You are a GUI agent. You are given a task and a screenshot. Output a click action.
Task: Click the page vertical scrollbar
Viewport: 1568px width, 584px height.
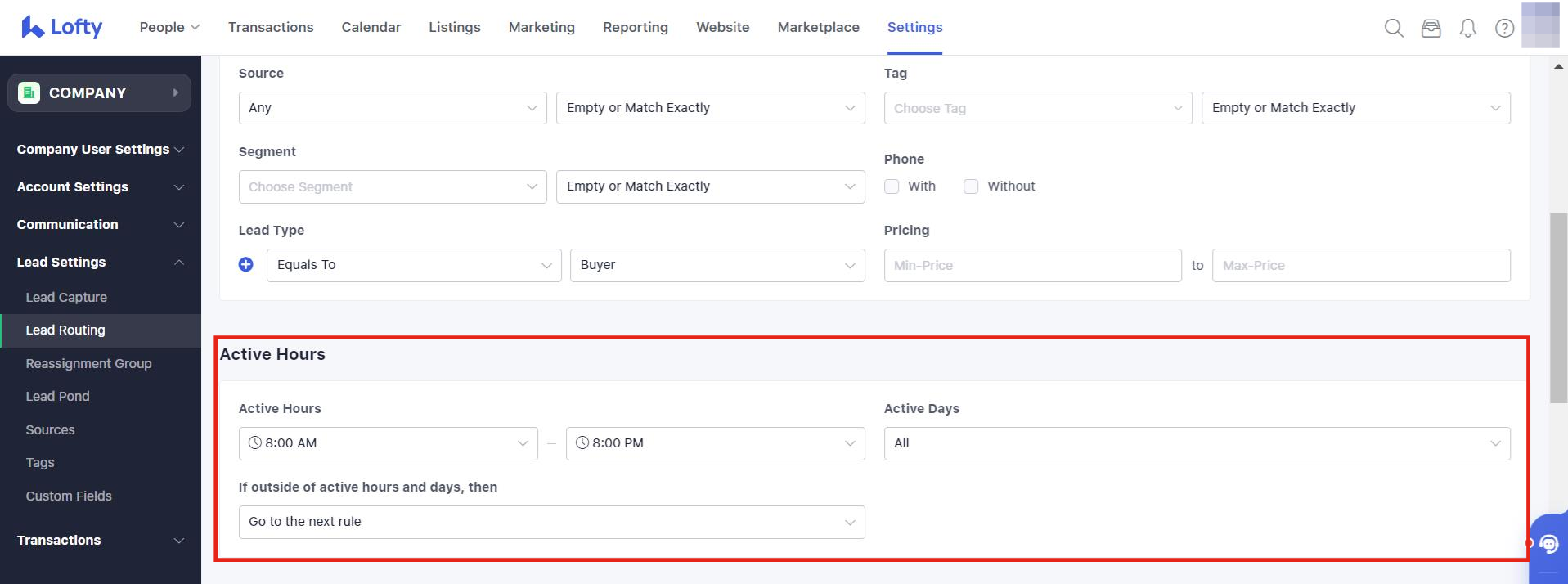[1558, 308]
